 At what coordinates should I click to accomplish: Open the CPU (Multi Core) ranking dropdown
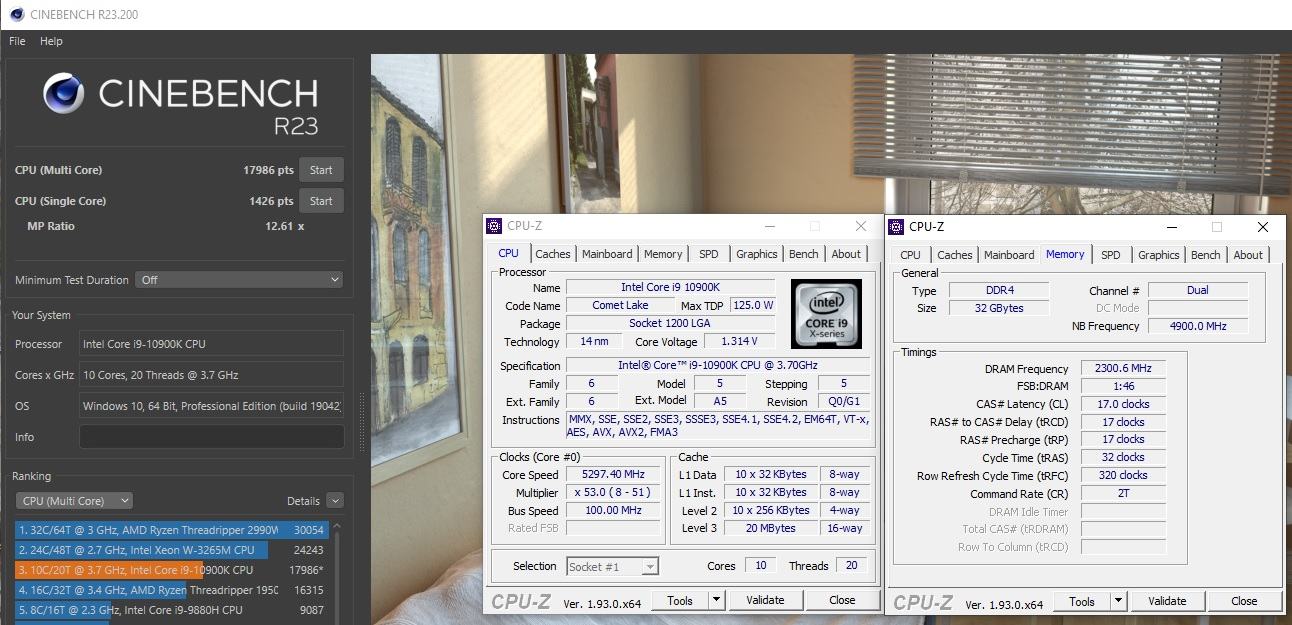(x=74, y=501)
